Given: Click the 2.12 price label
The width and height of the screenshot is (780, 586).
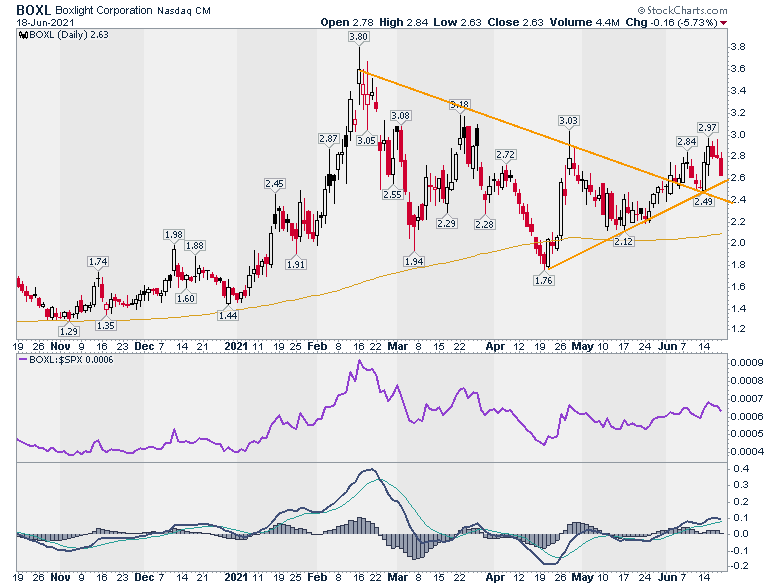Looking at the screenshot, I should point(624,241).
